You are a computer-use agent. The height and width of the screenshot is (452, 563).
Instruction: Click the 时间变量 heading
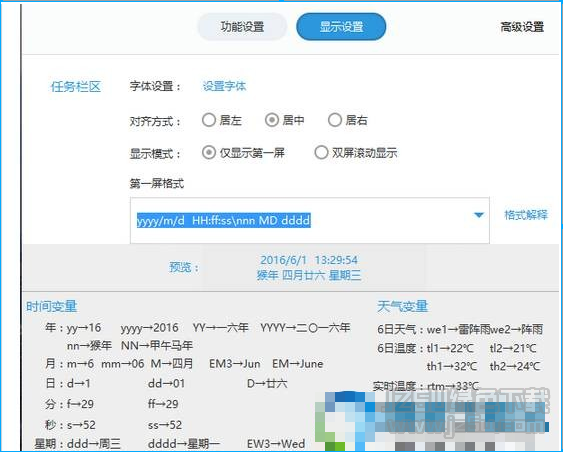pos(52,307)
